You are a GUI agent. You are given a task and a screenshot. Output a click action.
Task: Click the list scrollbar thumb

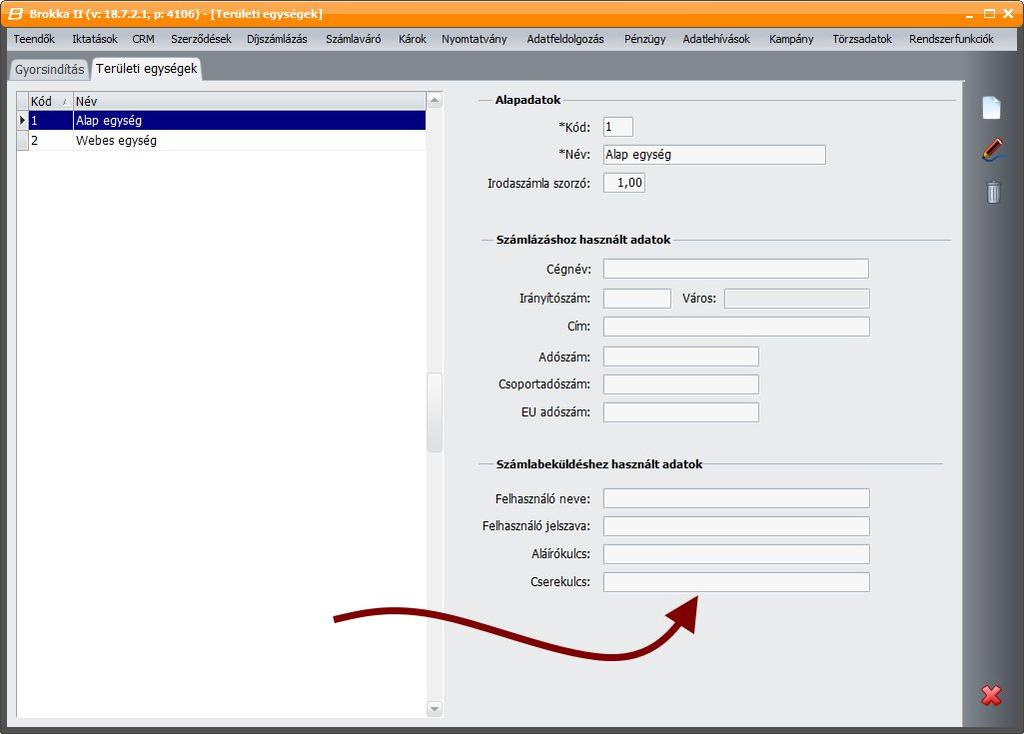tap(434, 412)
